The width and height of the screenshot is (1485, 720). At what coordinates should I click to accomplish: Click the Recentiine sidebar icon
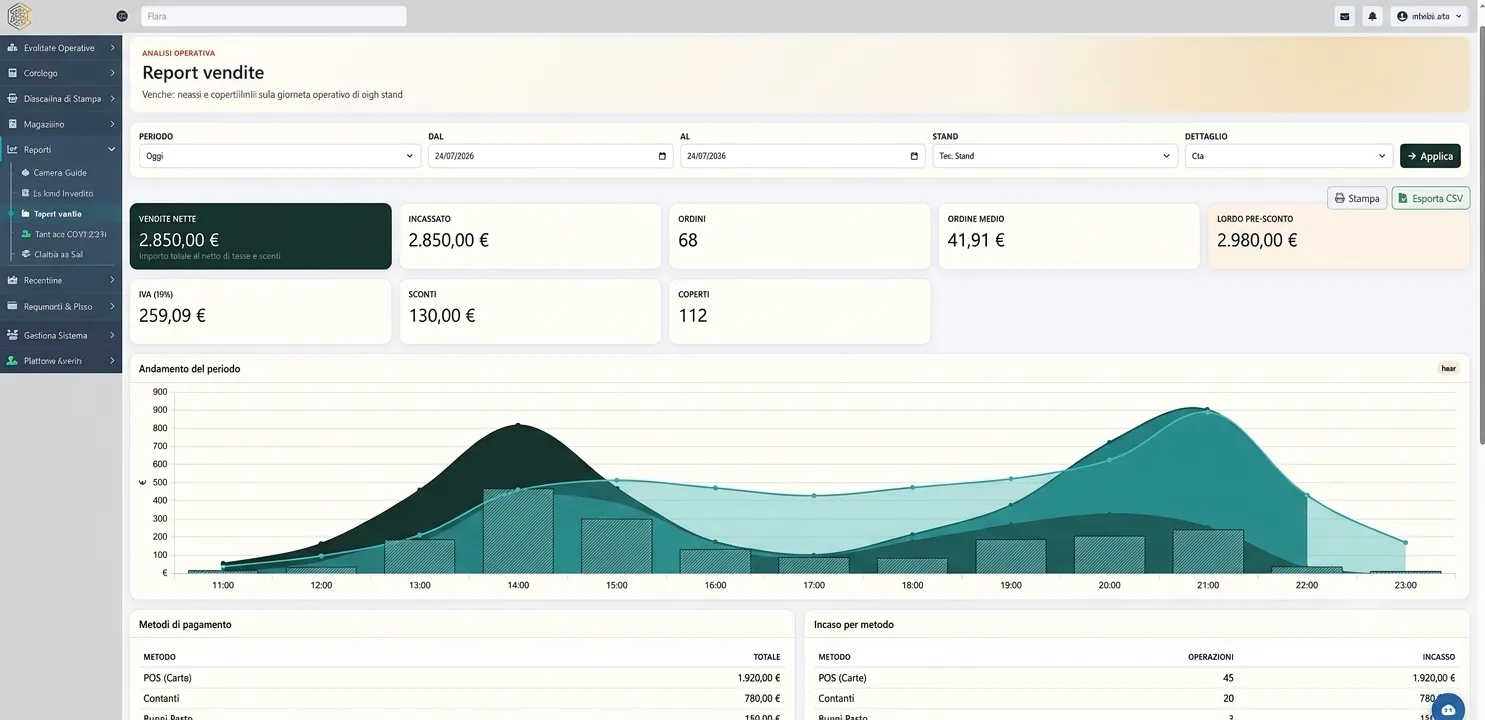(x=12, y=281)
